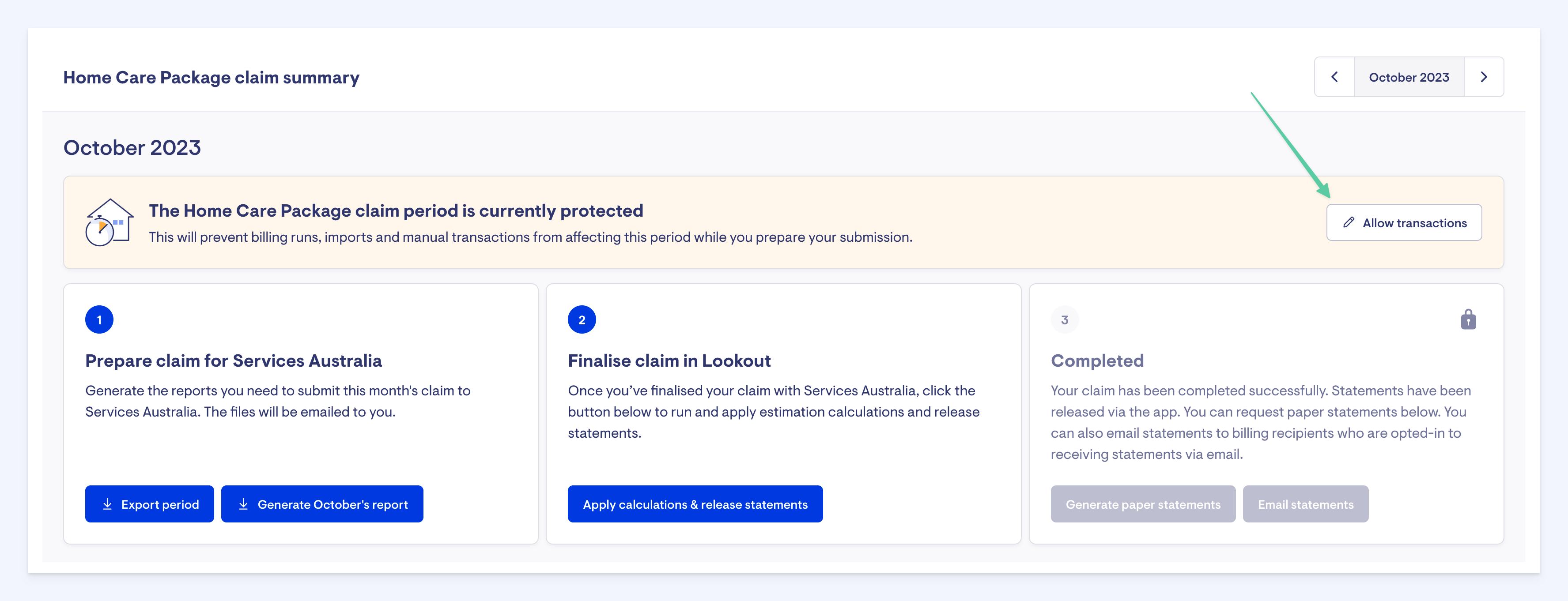Select the step 1 number badge
Image resolution: width=1568 pixels, height=601 pixels.
click(99, 320)
